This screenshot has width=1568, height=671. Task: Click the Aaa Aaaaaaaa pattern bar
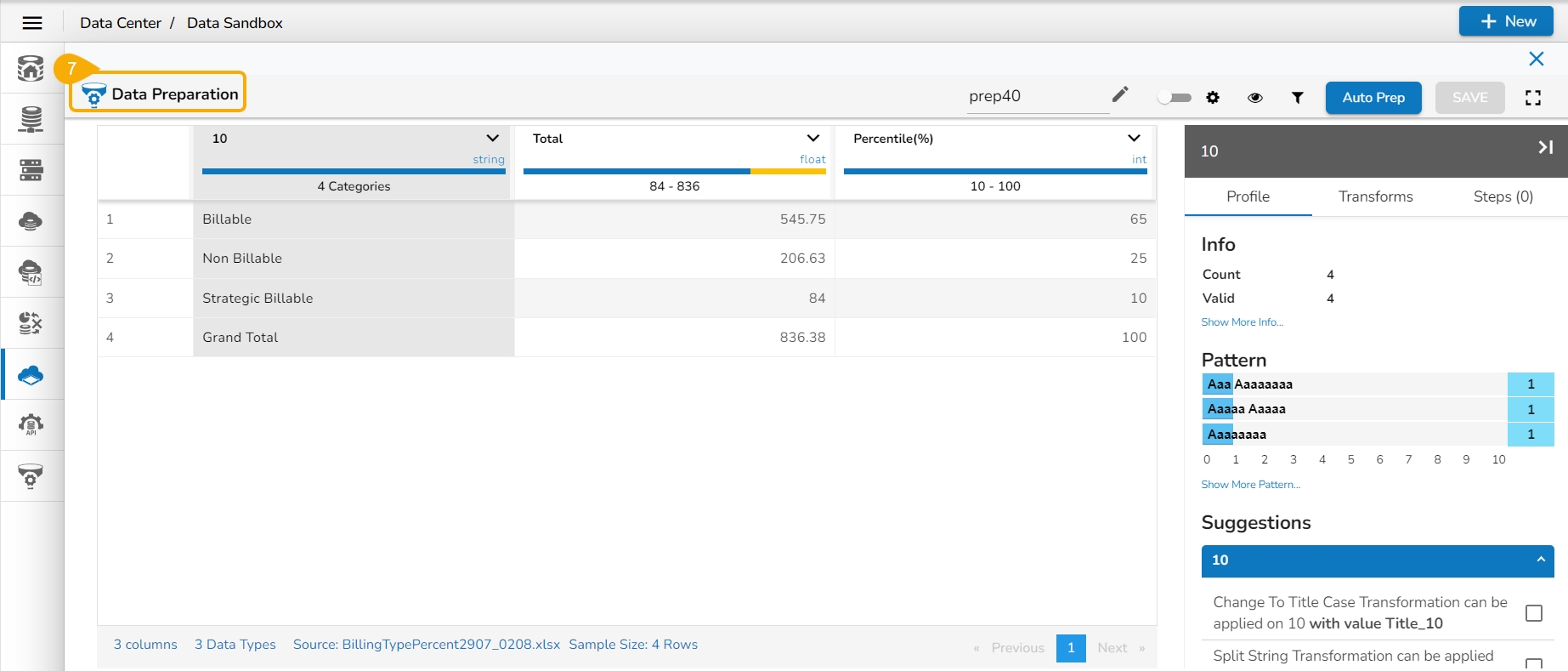1355,384
